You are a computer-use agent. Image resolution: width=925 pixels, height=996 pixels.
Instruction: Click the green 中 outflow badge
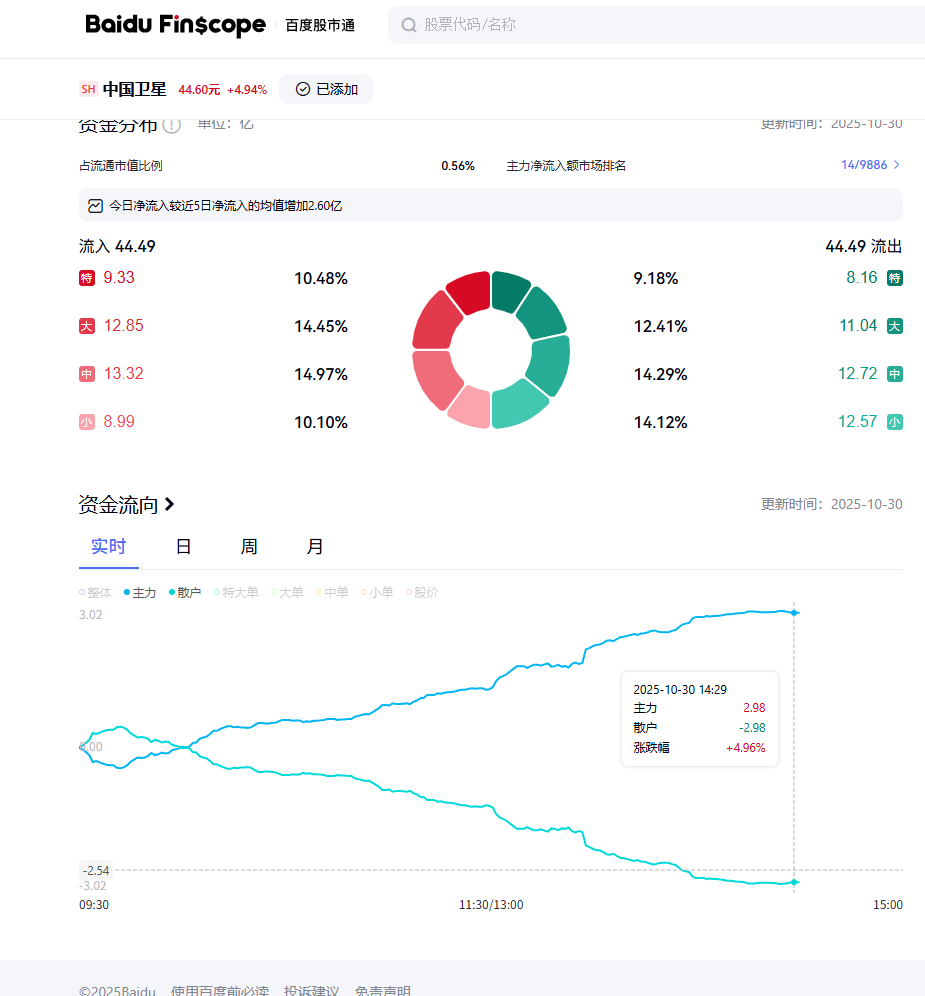[895, 374]
